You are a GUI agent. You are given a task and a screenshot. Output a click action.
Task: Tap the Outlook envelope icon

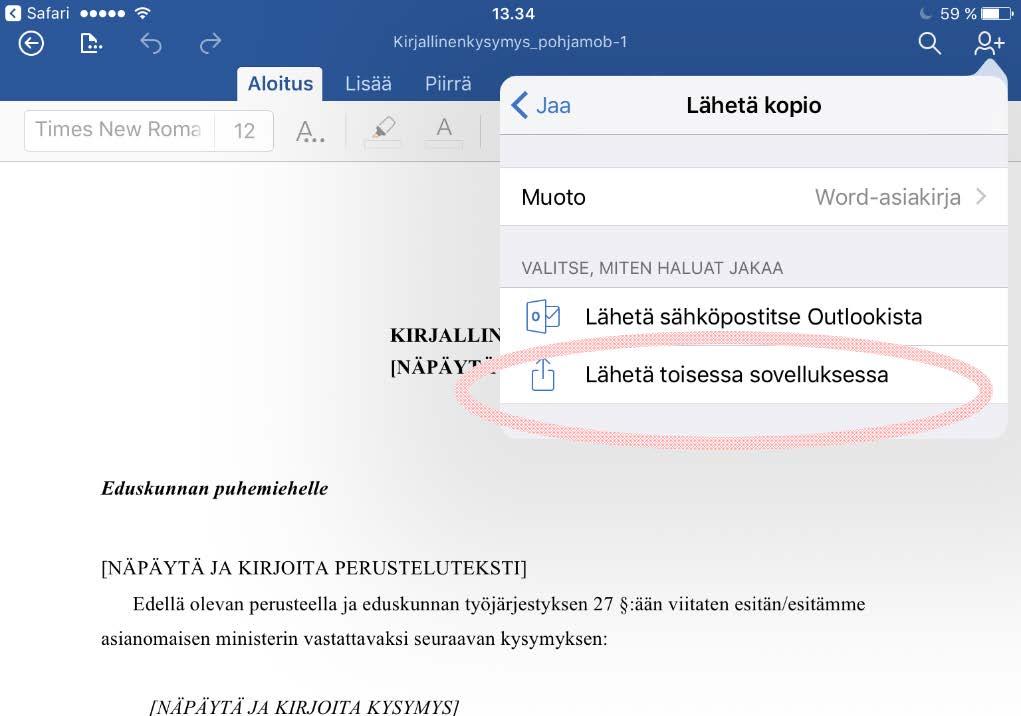tap(542, 316)
